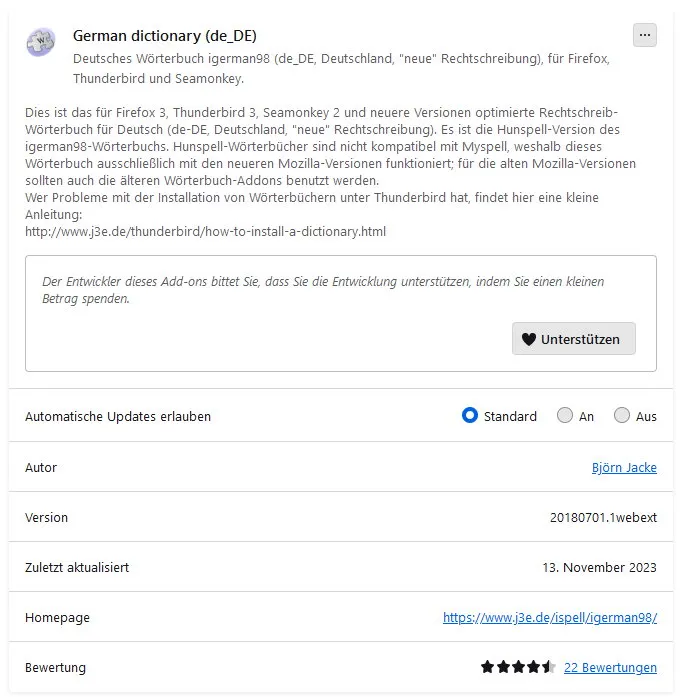The height and width of the screenshot is (697, 680).
Task: Open the 22 Bewertungen reviews link
Action: click(x=610, y=667)
